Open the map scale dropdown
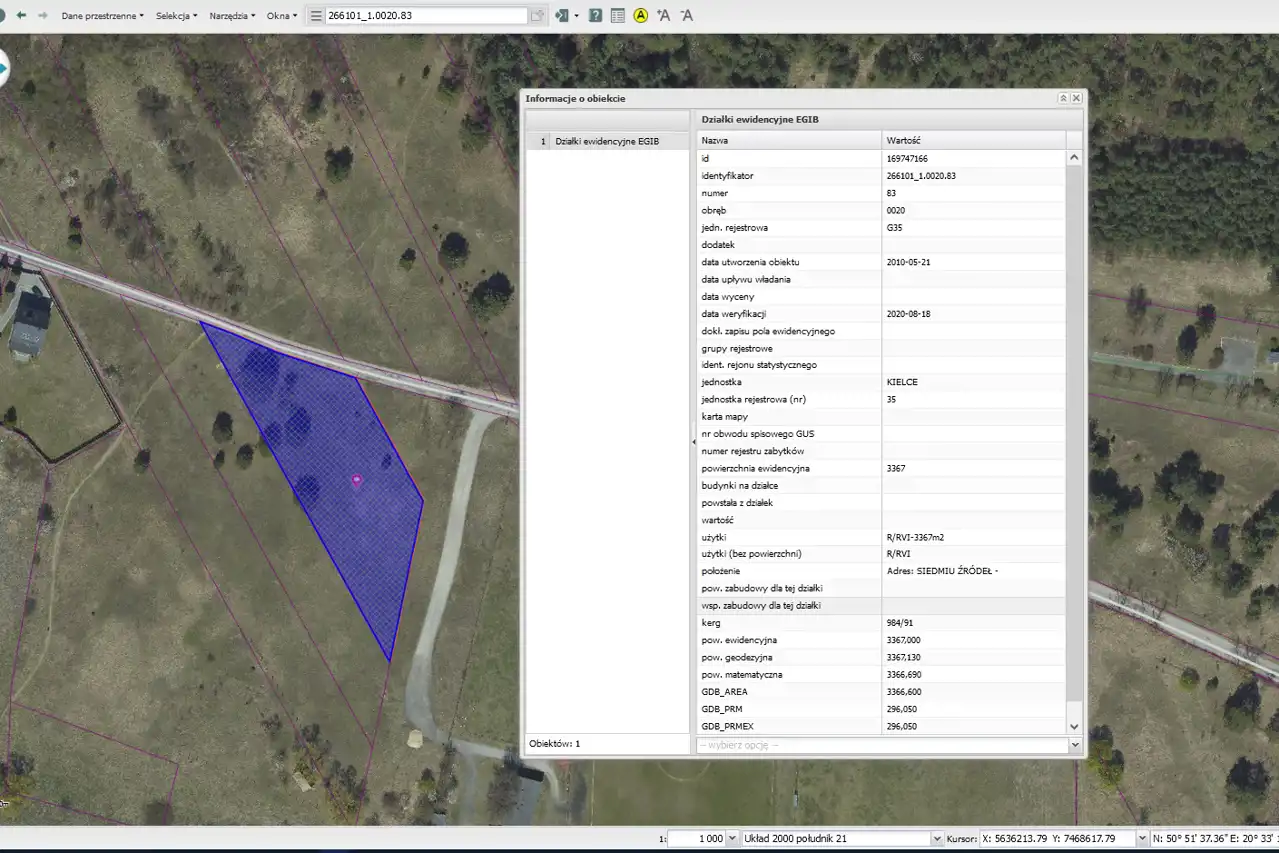The width and height of the screenshot is (1279, 853). click(732, 838)
